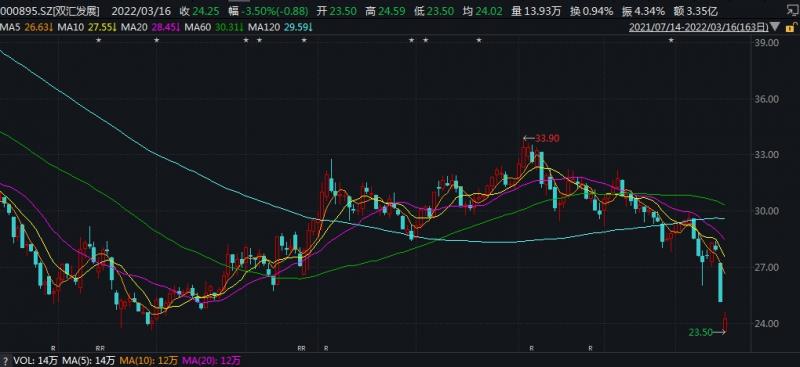This screenshot has width=800, height=367.
Task: Click the last star event marker at far right
Action: pyautogui.click(x=671, y=40)
